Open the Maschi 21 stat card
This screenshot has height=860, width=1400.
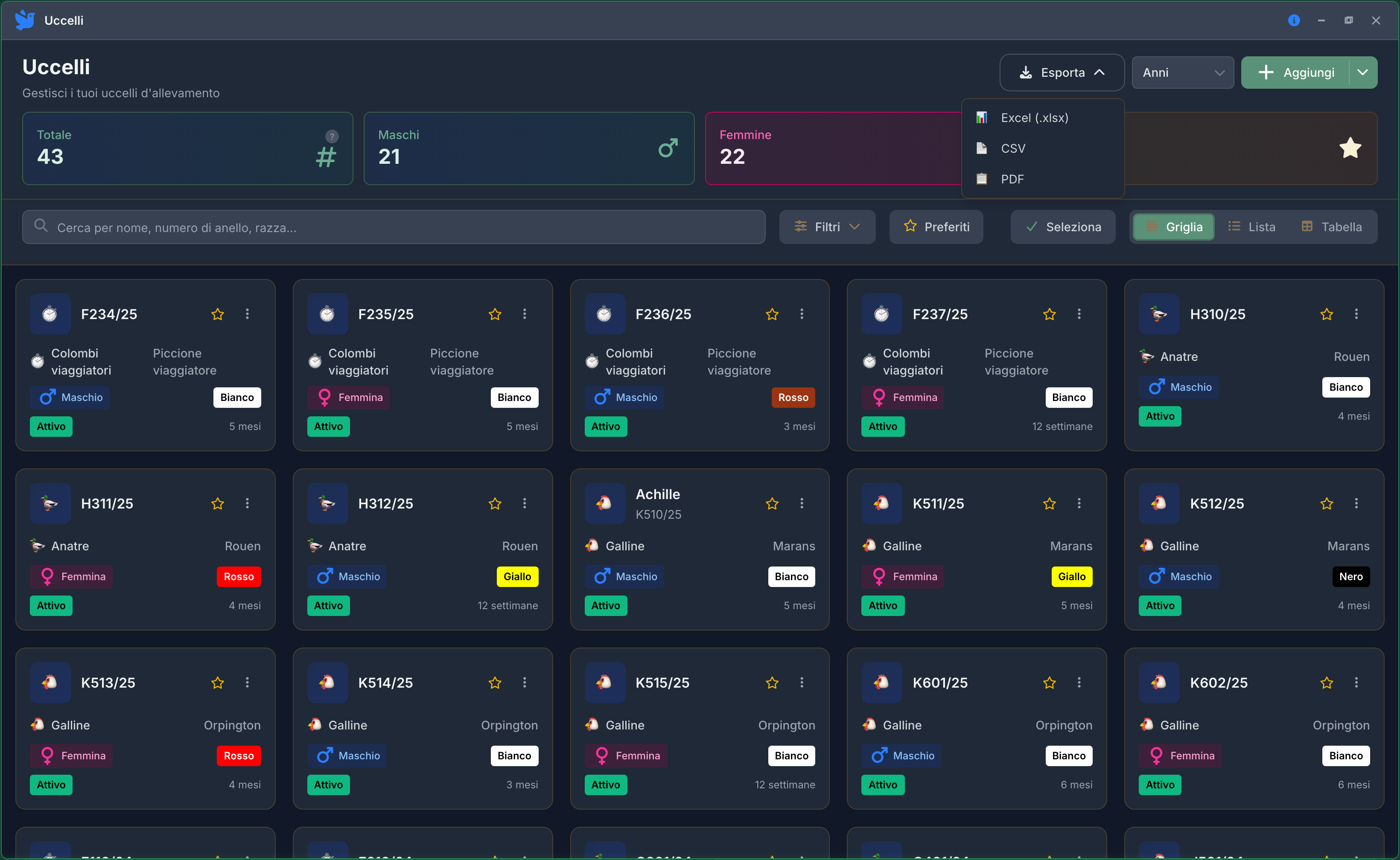529,148
